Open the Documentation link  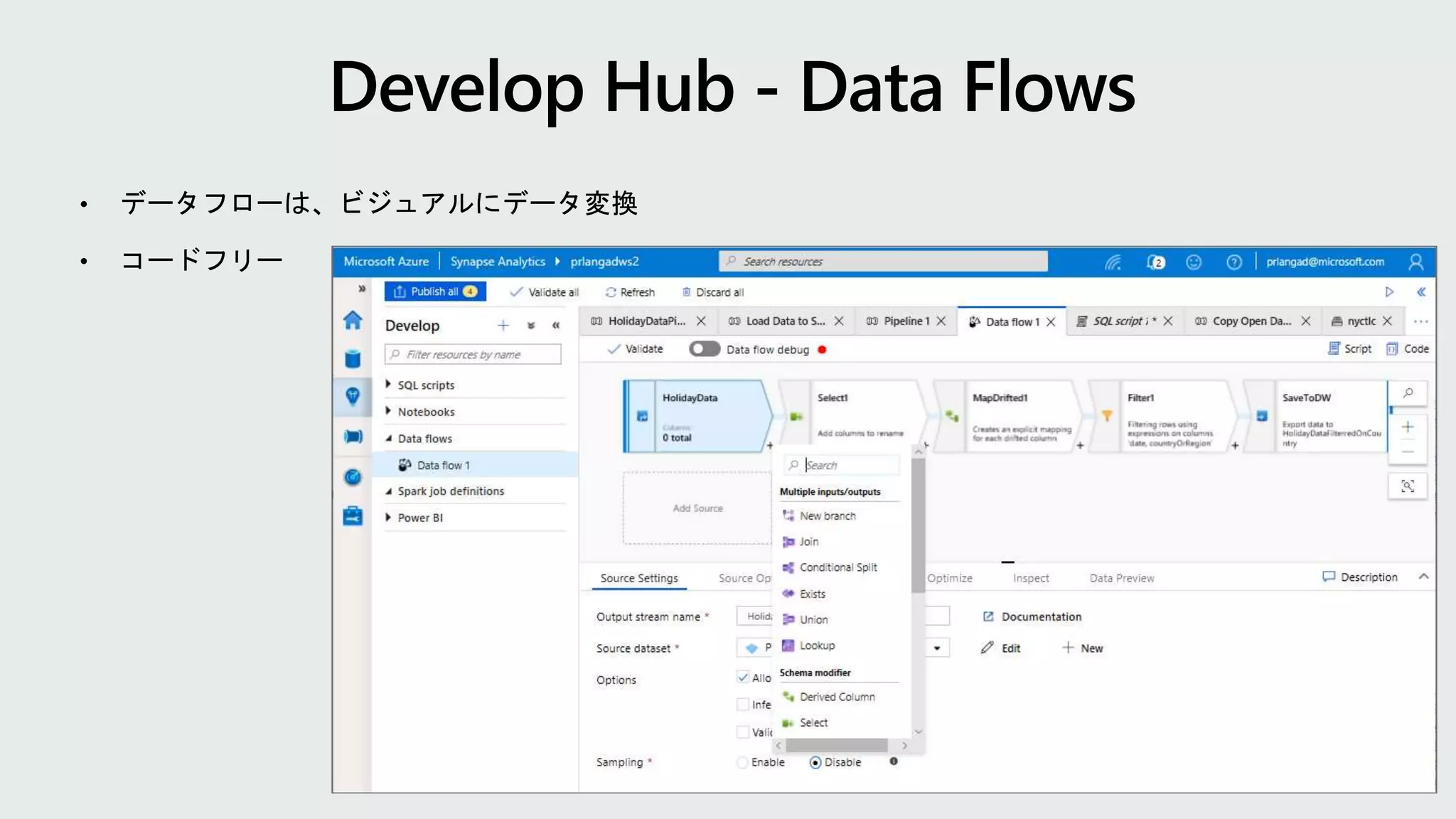[1041, 617]
